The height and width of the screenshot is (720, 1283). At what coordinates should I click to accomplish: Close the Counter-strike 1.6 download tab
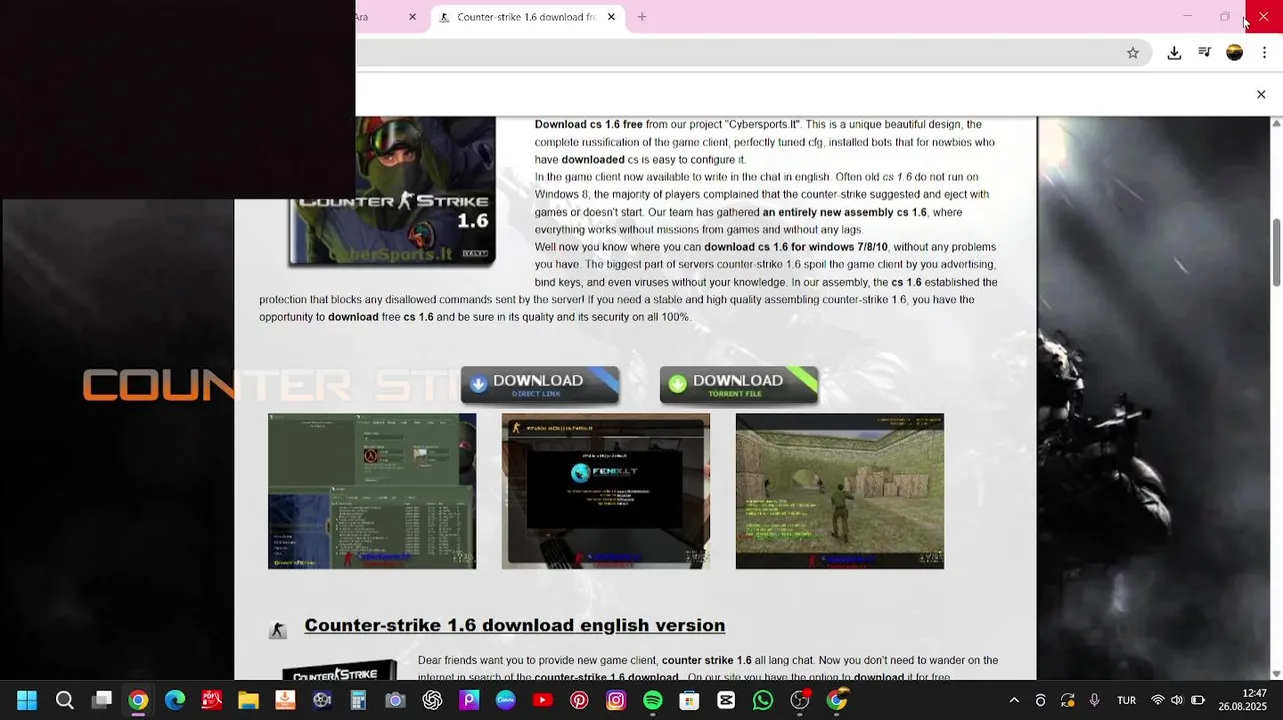coord(611,17)
